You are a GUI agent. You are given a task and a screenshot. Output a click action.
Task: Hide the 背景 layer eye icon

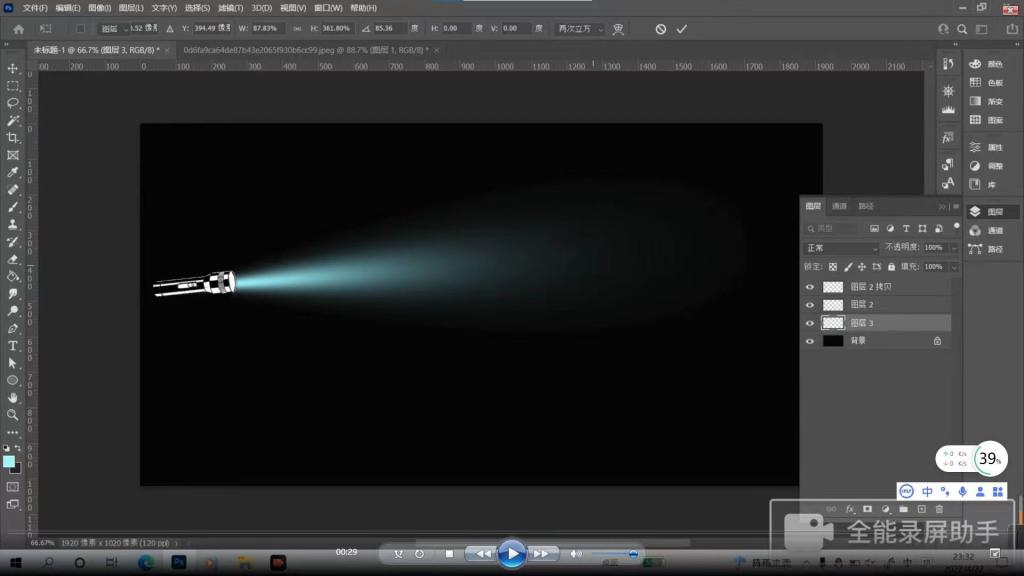810,341
